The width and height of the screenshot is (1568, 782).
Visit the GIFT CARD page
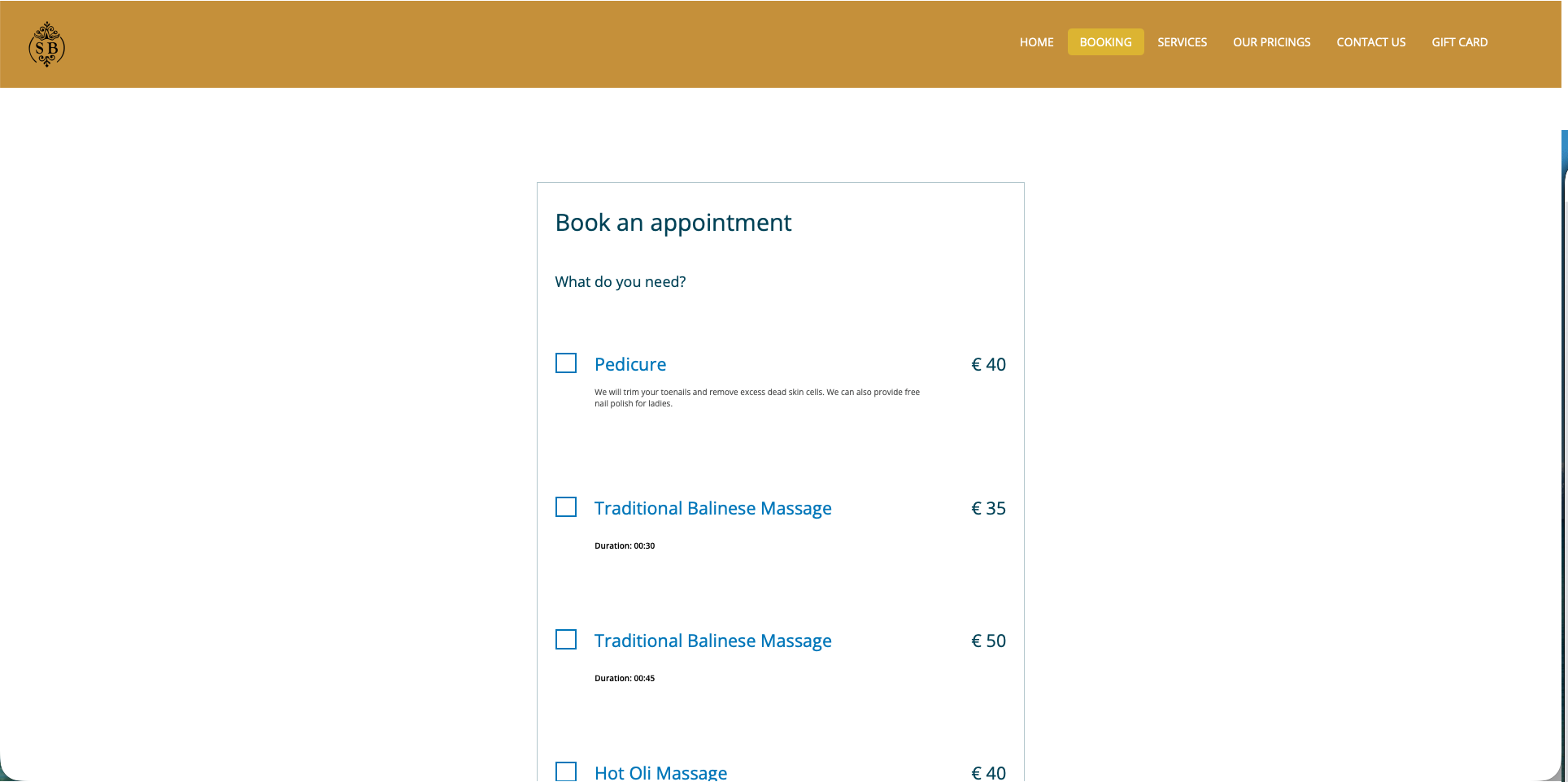1459,42
